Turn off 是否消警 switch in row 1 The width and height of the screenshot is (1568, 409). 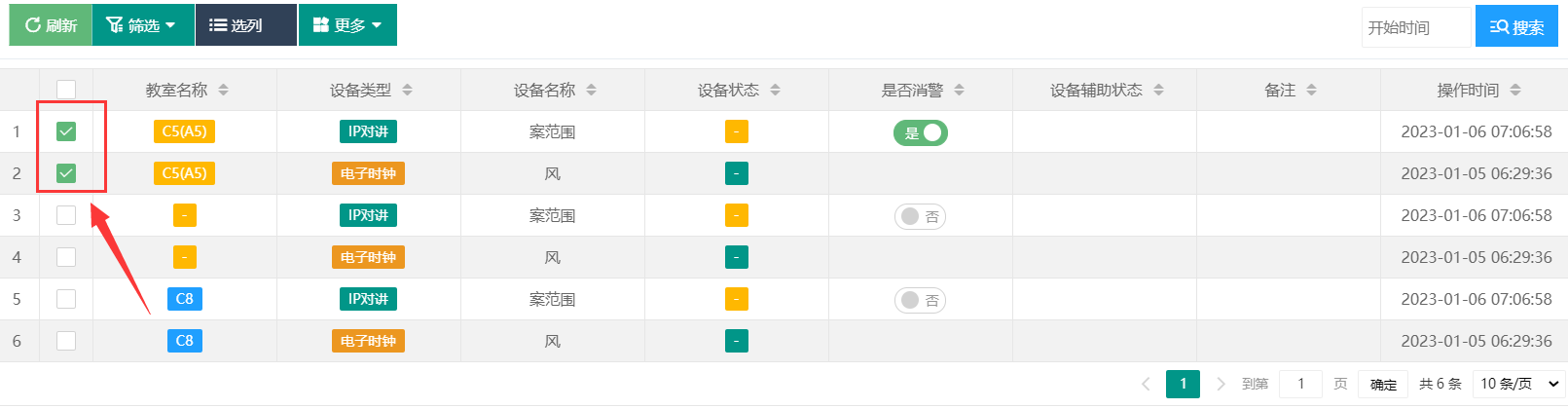coord(921,132)
